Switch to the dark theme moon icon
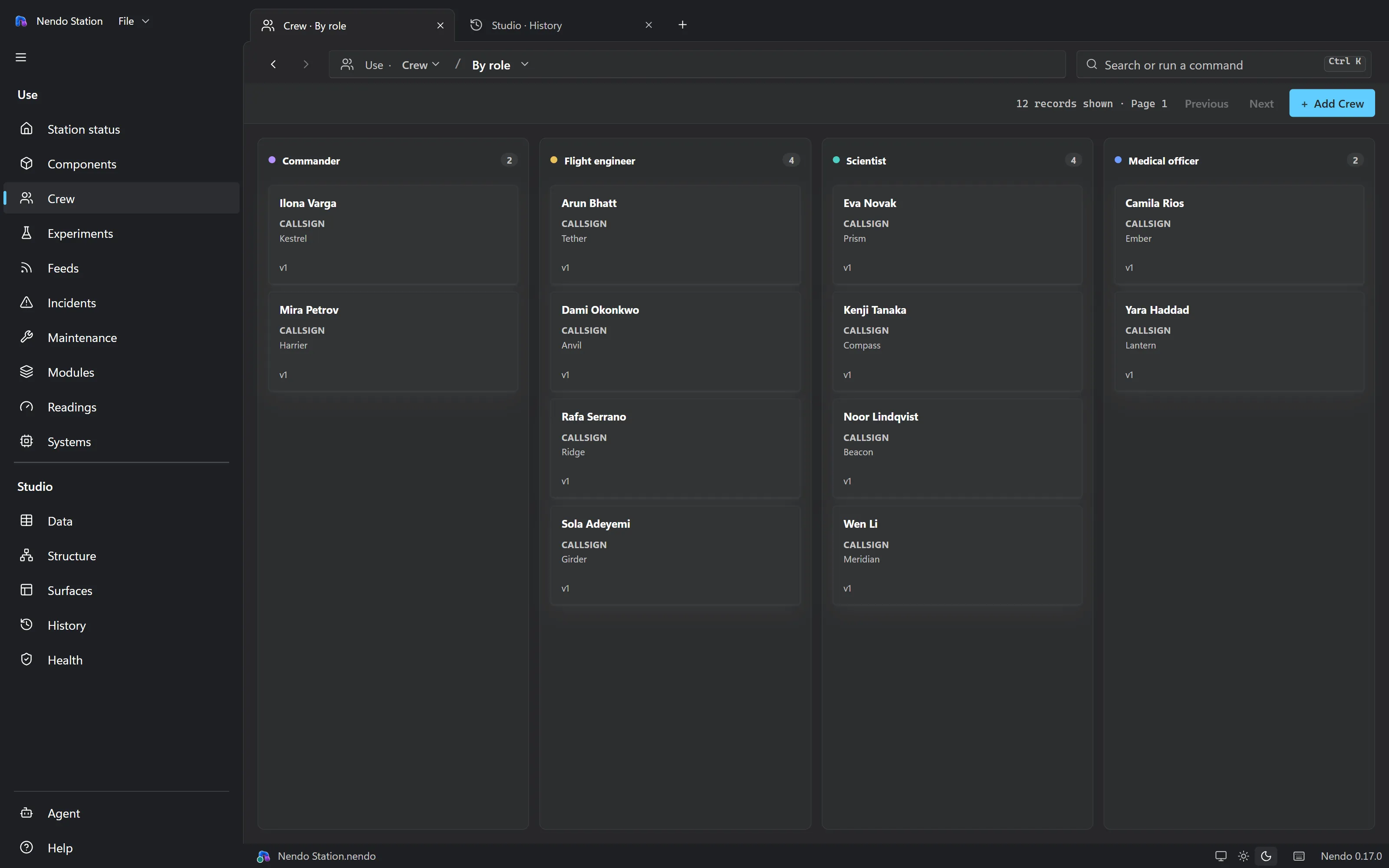 pyautogui.click(x=1266, y=856)
